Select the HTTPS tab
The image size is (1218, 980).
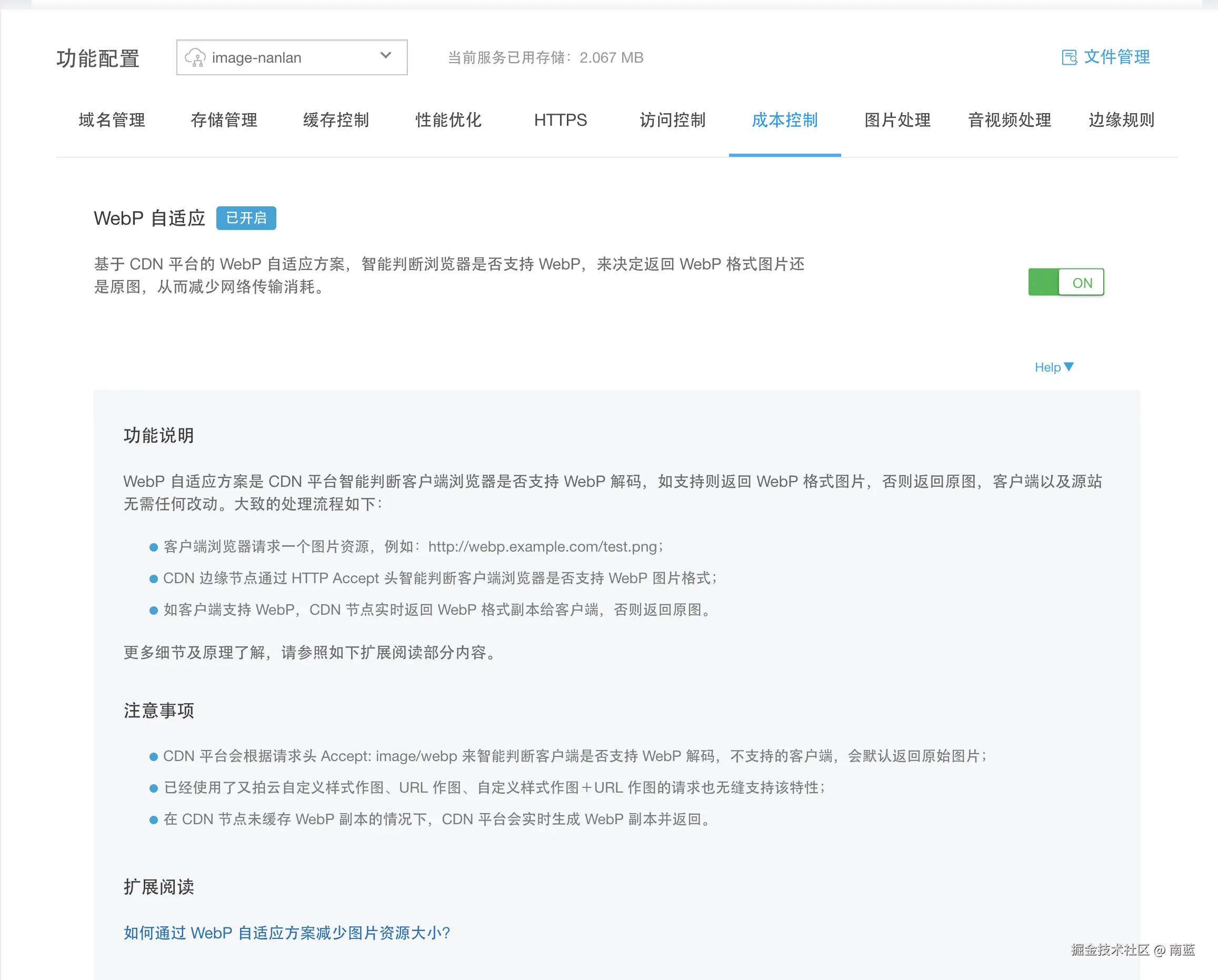point(561,121)
